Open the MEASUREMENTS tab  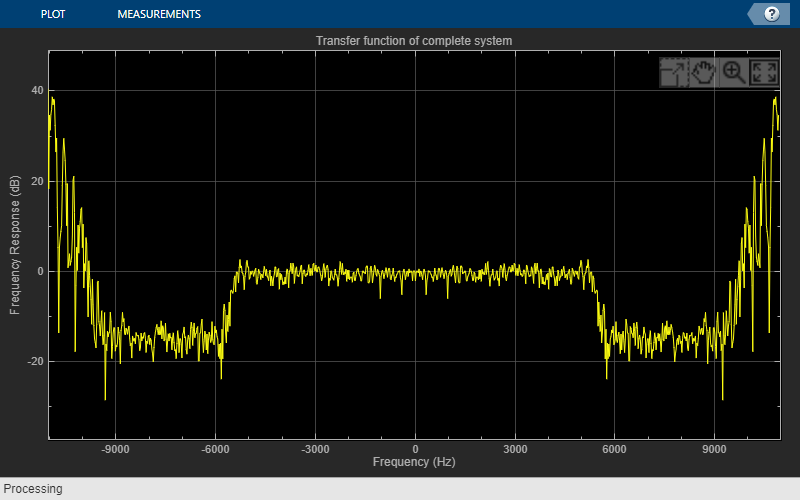coord(159,14)
